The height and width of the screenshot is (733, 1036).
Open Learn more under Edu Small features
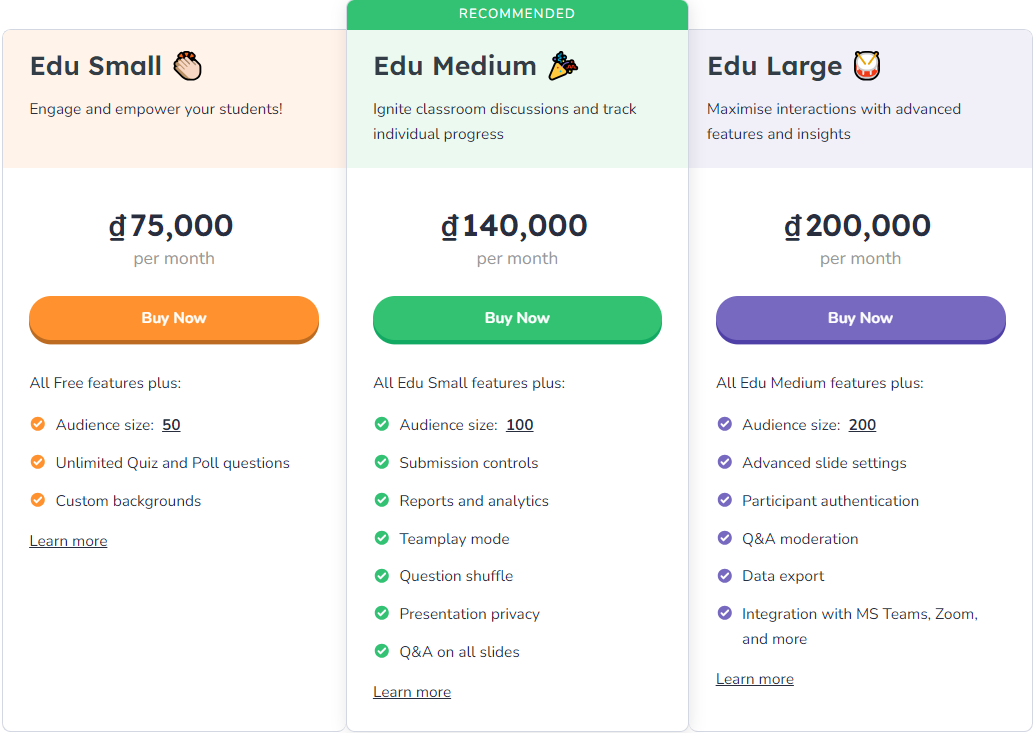pyautogui.click(x=68, y=541)
